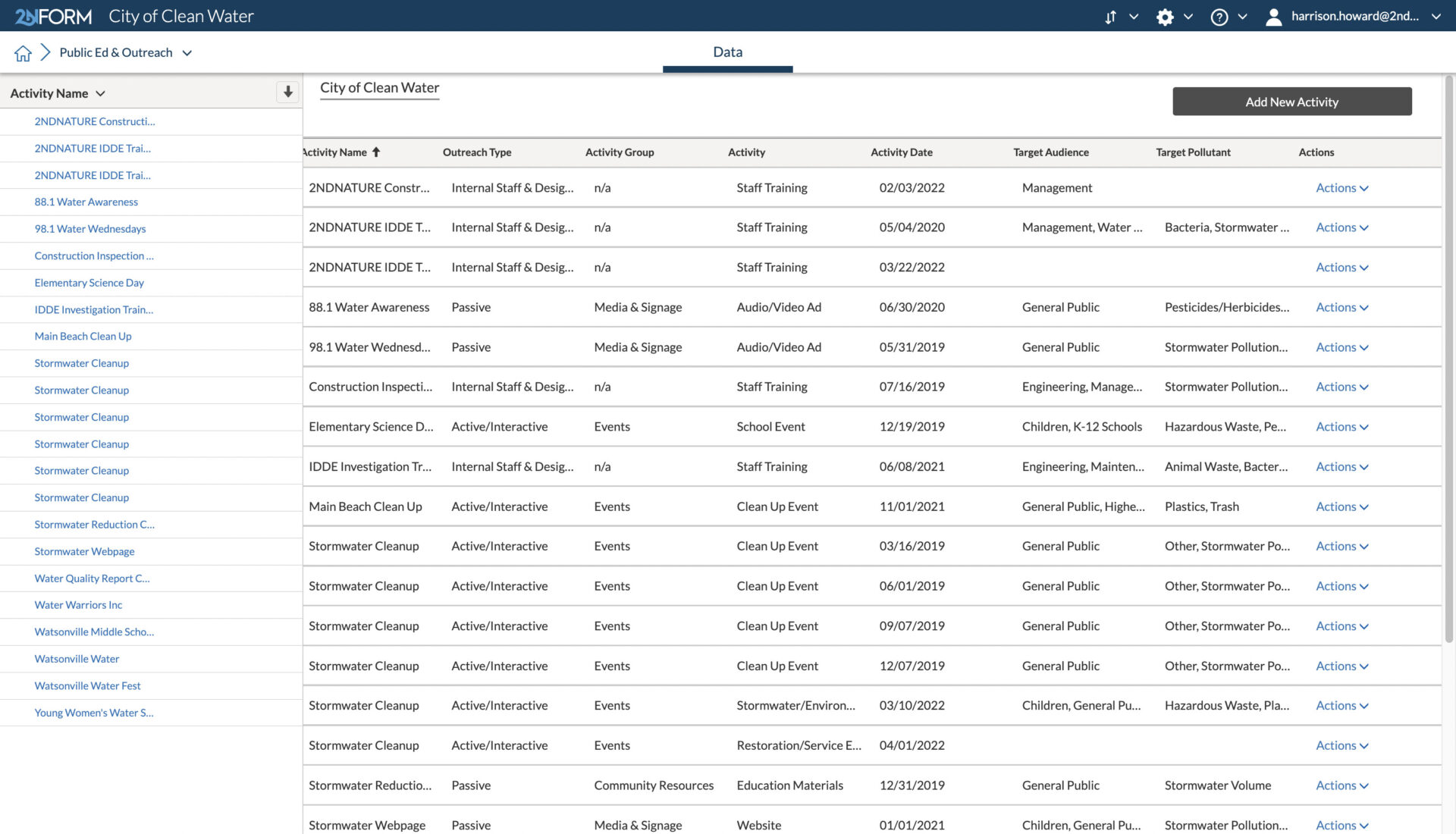Click the City of Clean Water table title
The width and height of the screenshot is (1456, 834).
click(380, 88)
